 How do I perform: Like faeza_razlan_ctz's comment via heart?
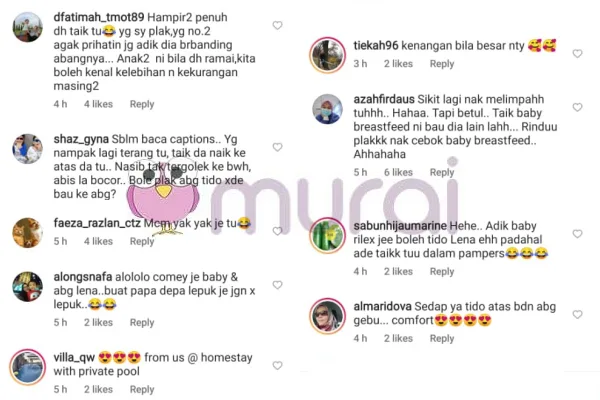[x=277, y=231]
